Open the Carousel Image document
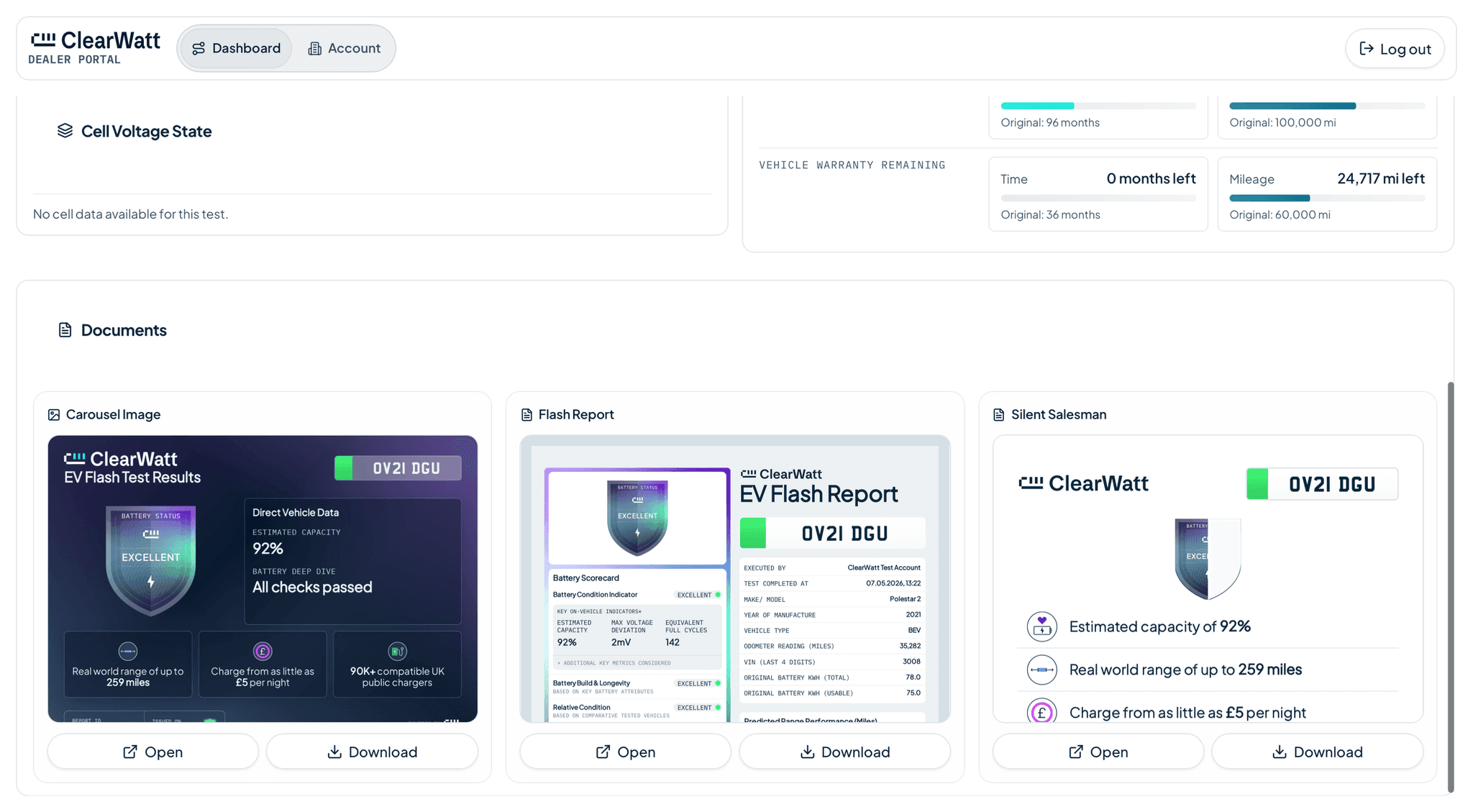Screen dimensions: 1473x812 pyautogui.click(x=152, y=752)
